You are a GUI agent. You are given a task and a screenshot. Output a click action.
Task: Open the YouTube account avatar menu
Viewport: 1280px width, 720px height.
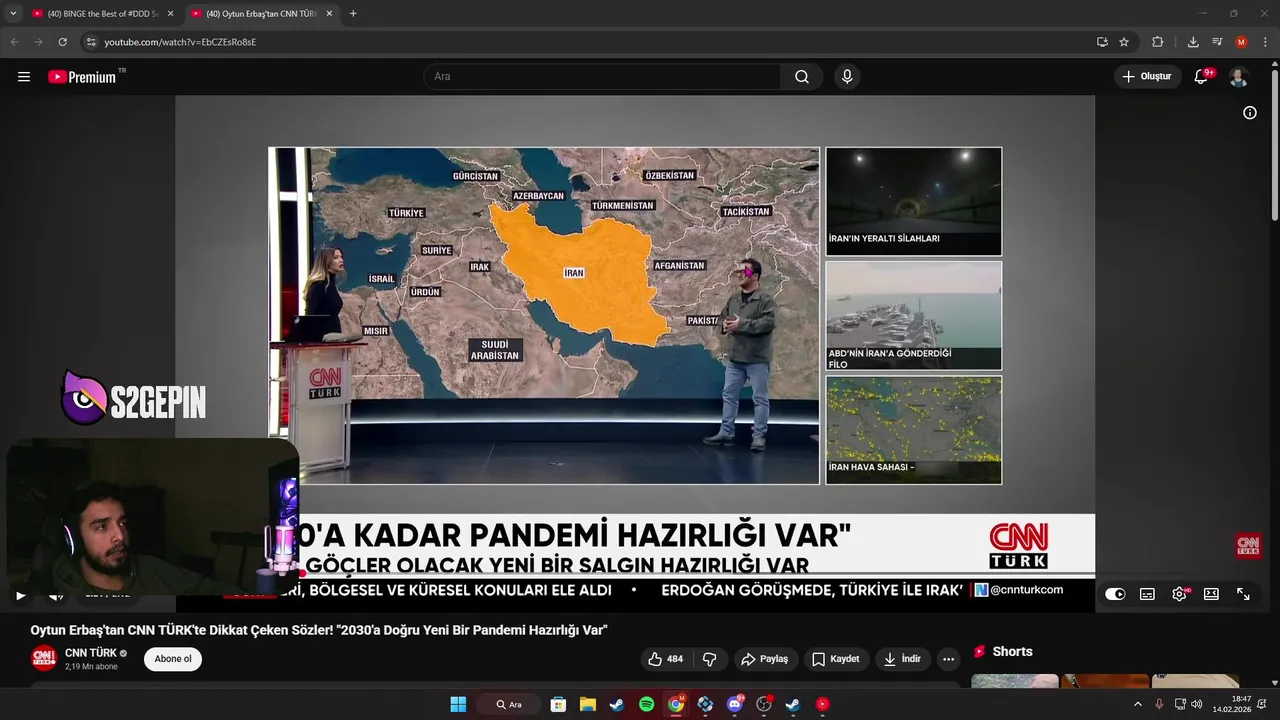click(1239, 77)
